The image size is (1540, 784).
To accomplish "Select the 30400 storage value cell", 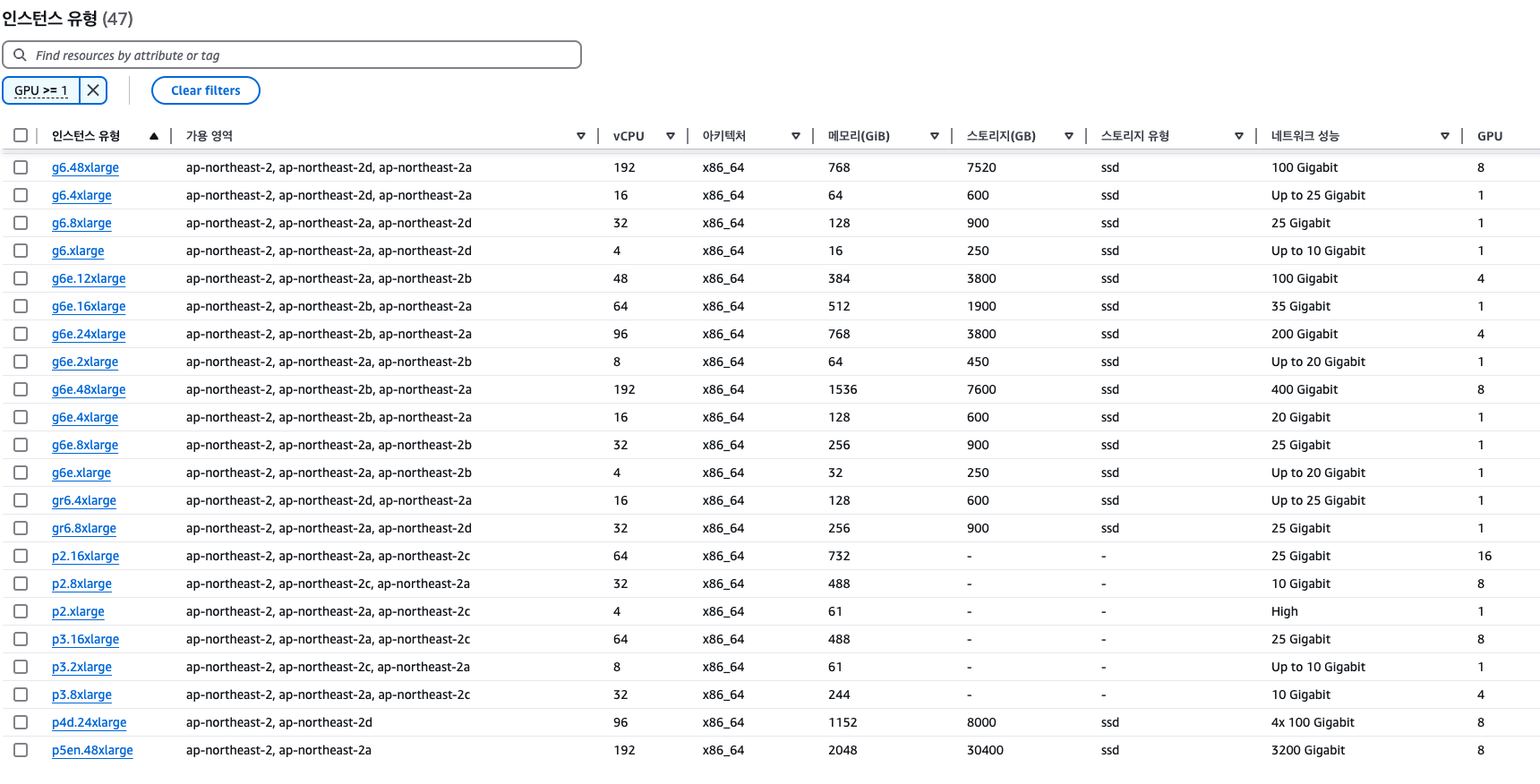I will coord(985,750).
